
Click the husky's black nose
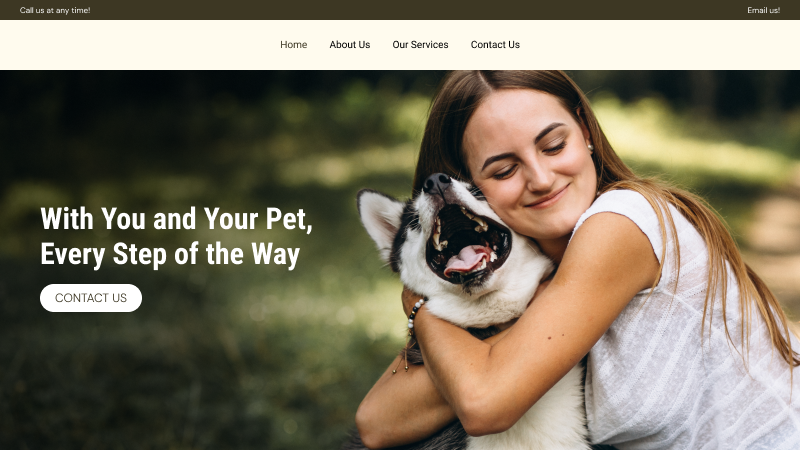tap(437, 183)
